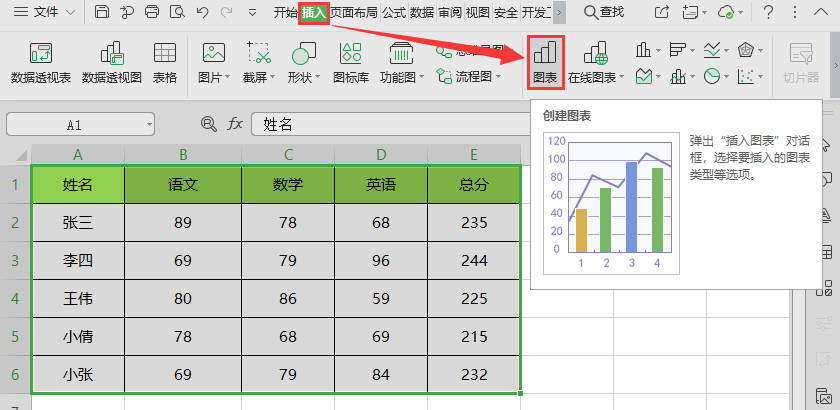Click the 数据透视图 pivot chart icon
Viewport: 840px width, 410px height.
(111, 62)
